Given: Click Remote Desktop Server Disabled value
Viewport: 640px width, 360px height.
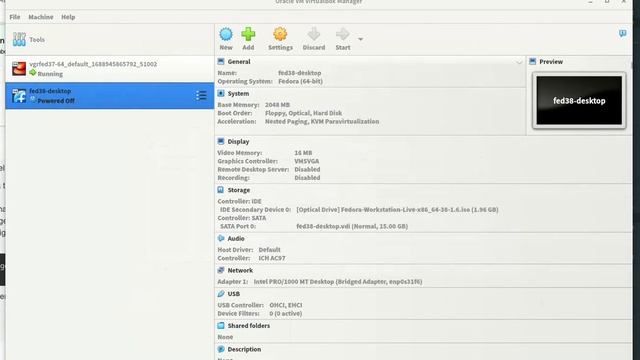Looking at the screenshot, I should click(307, 169).
